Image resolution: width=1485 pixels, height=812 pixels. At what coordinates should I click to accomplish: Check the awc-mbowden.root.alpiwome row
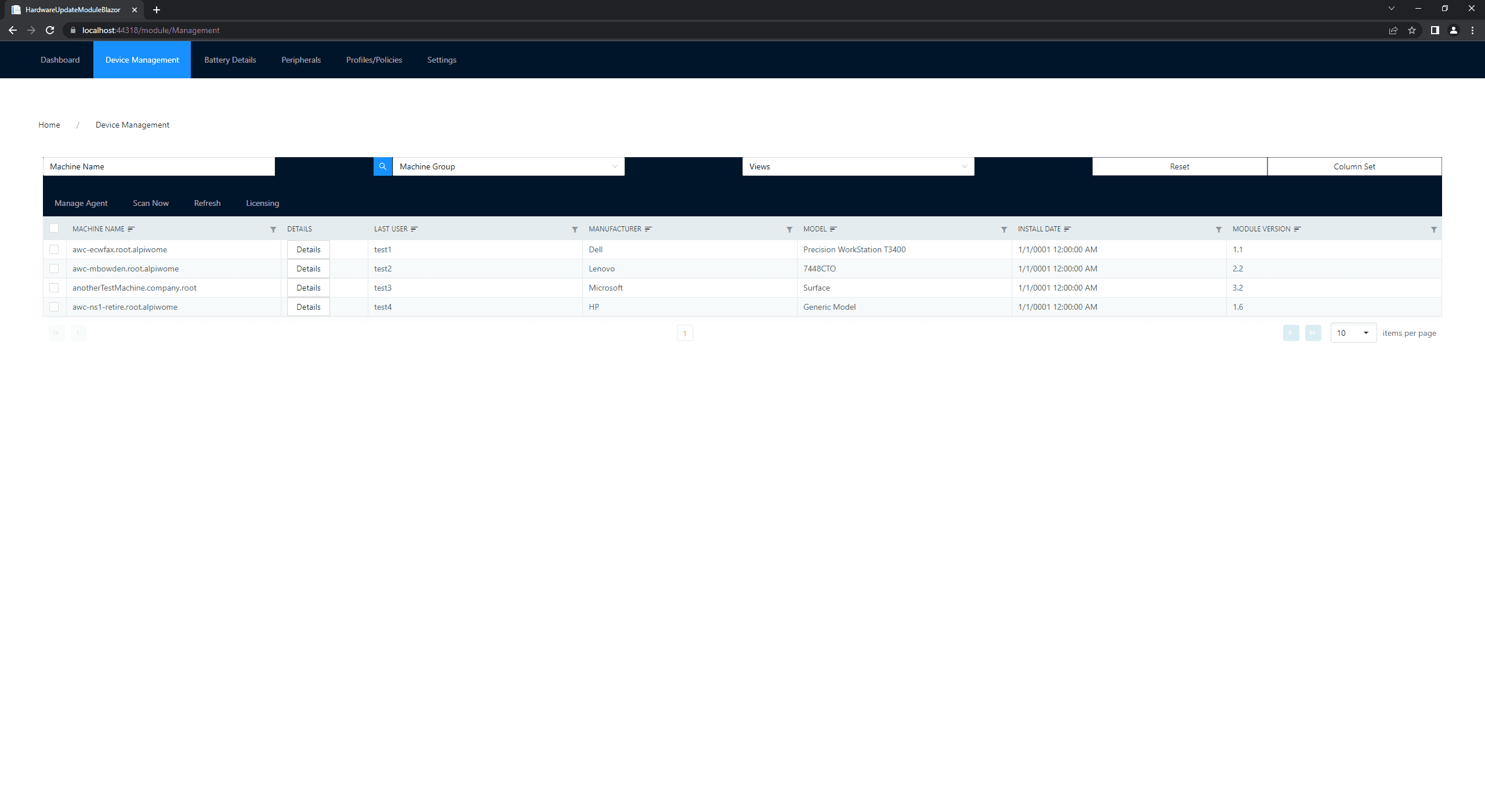54,269
